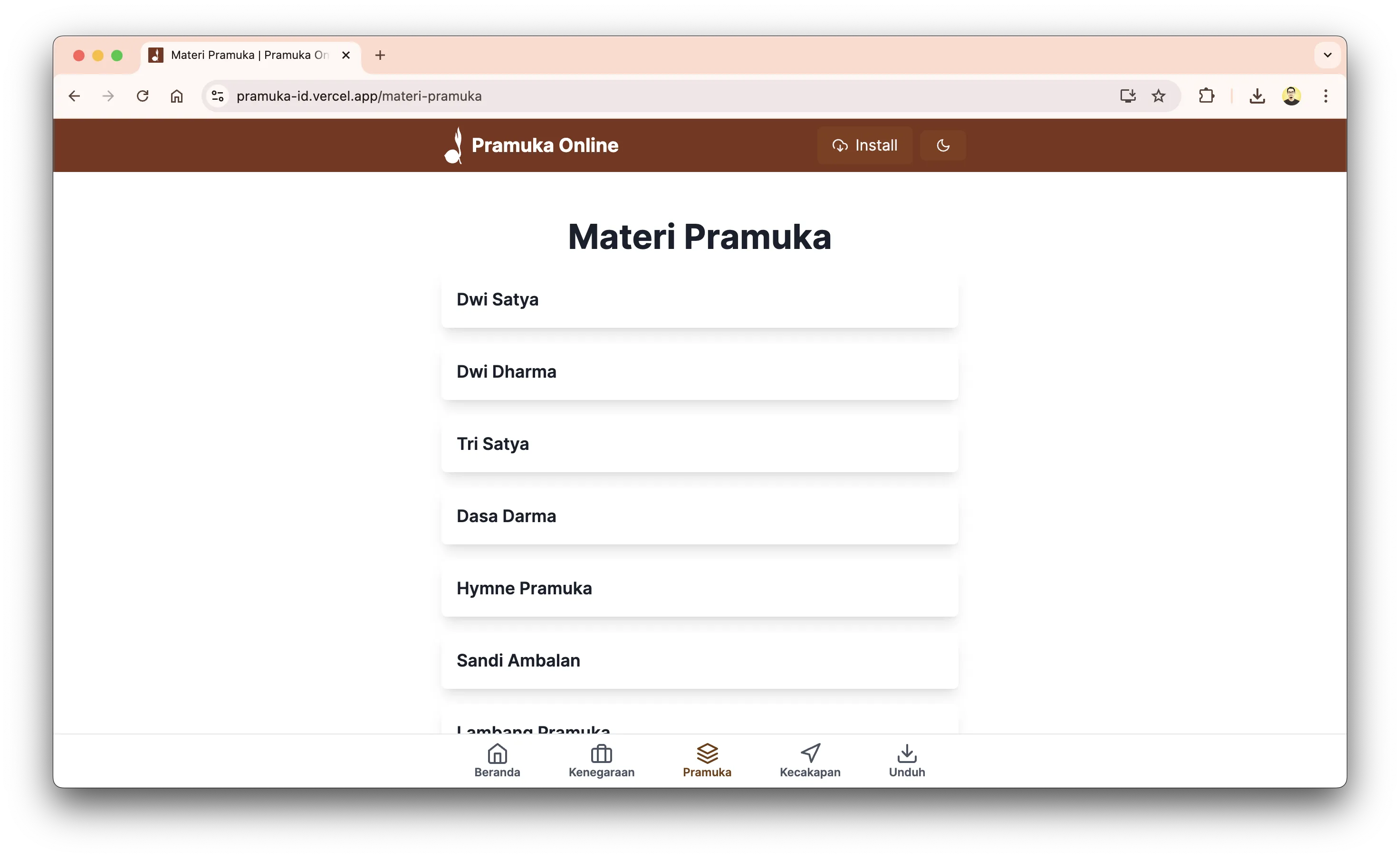Open the Unduh download tab

[x=907, y=760]
